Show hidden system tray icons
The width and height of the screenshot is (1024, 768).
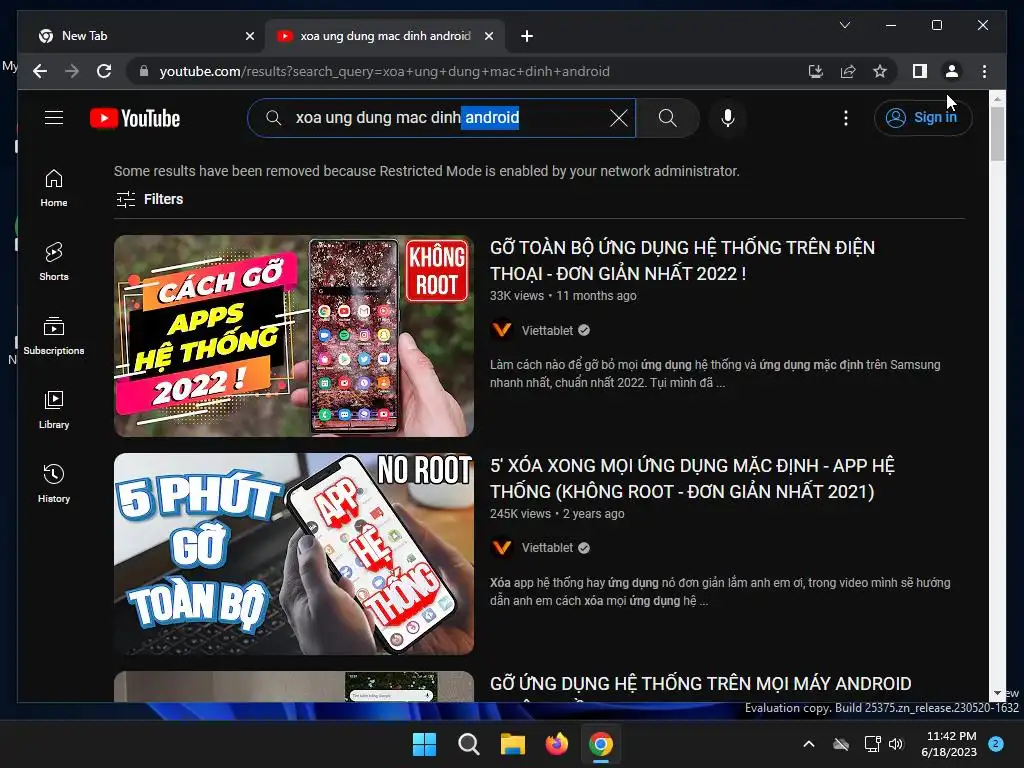(x=808, y=744)
